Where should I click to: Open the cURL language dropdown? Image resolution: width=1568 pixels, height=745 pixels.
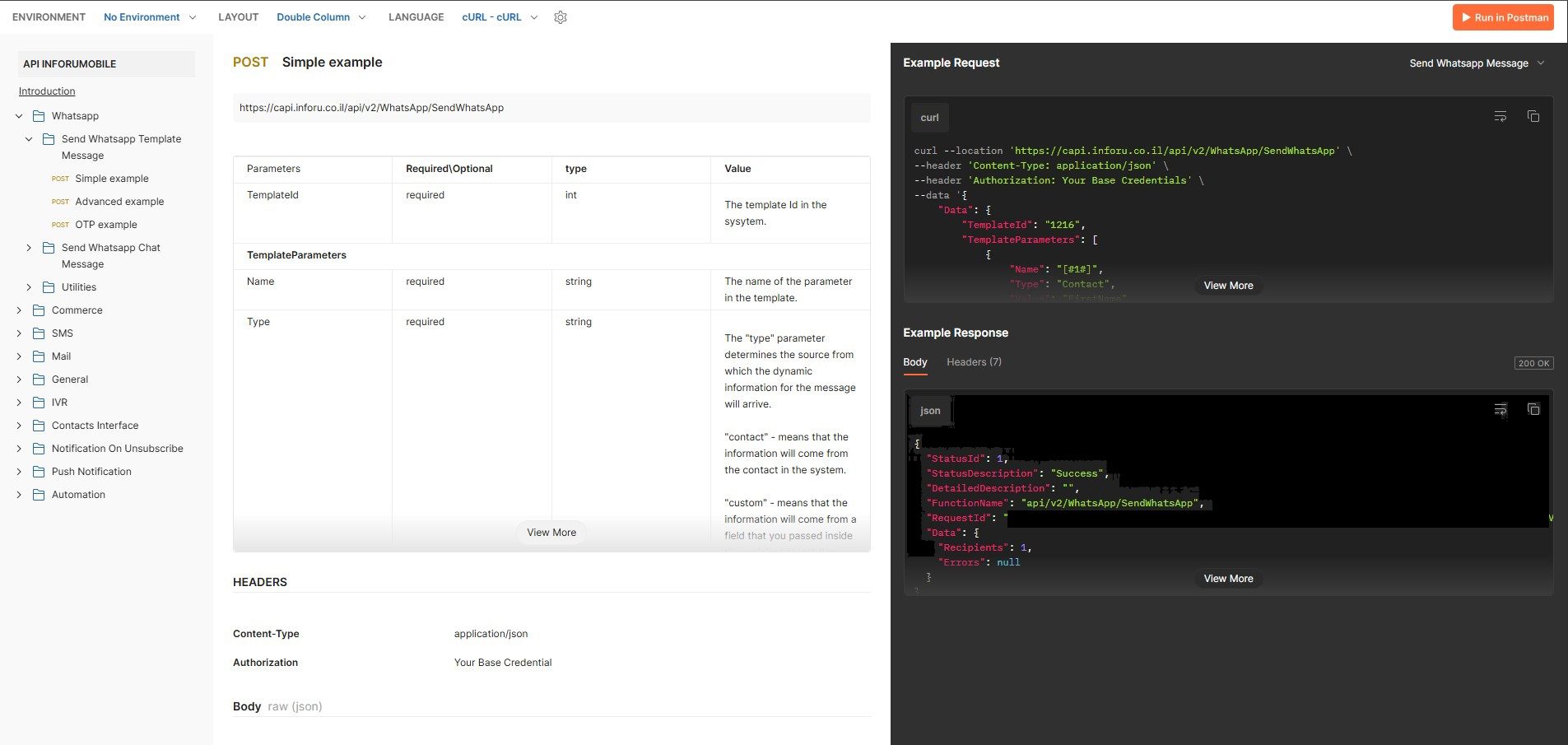(500, 17)
